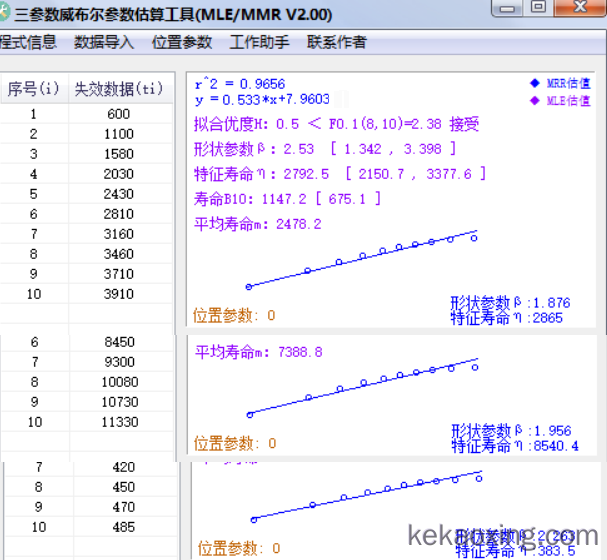Image resolution: width=607 pixels, height=560 pixels.
Task: Click the 平均寿命m: 7388.8 line
Action: pyautogui.click(x=259, y=352)
